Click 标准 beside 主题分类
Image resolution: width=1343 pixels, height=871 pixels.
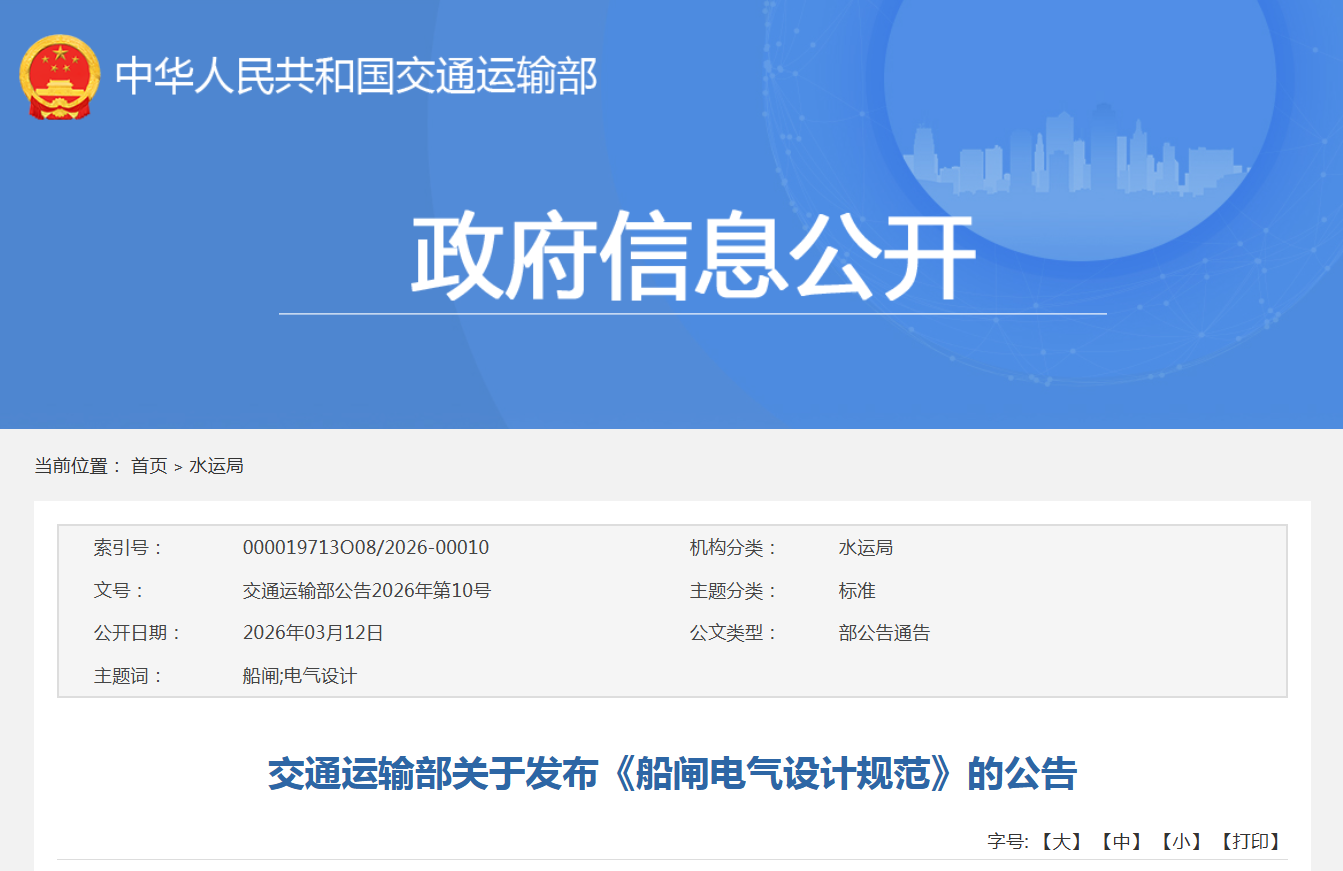[x=857, y=591]
